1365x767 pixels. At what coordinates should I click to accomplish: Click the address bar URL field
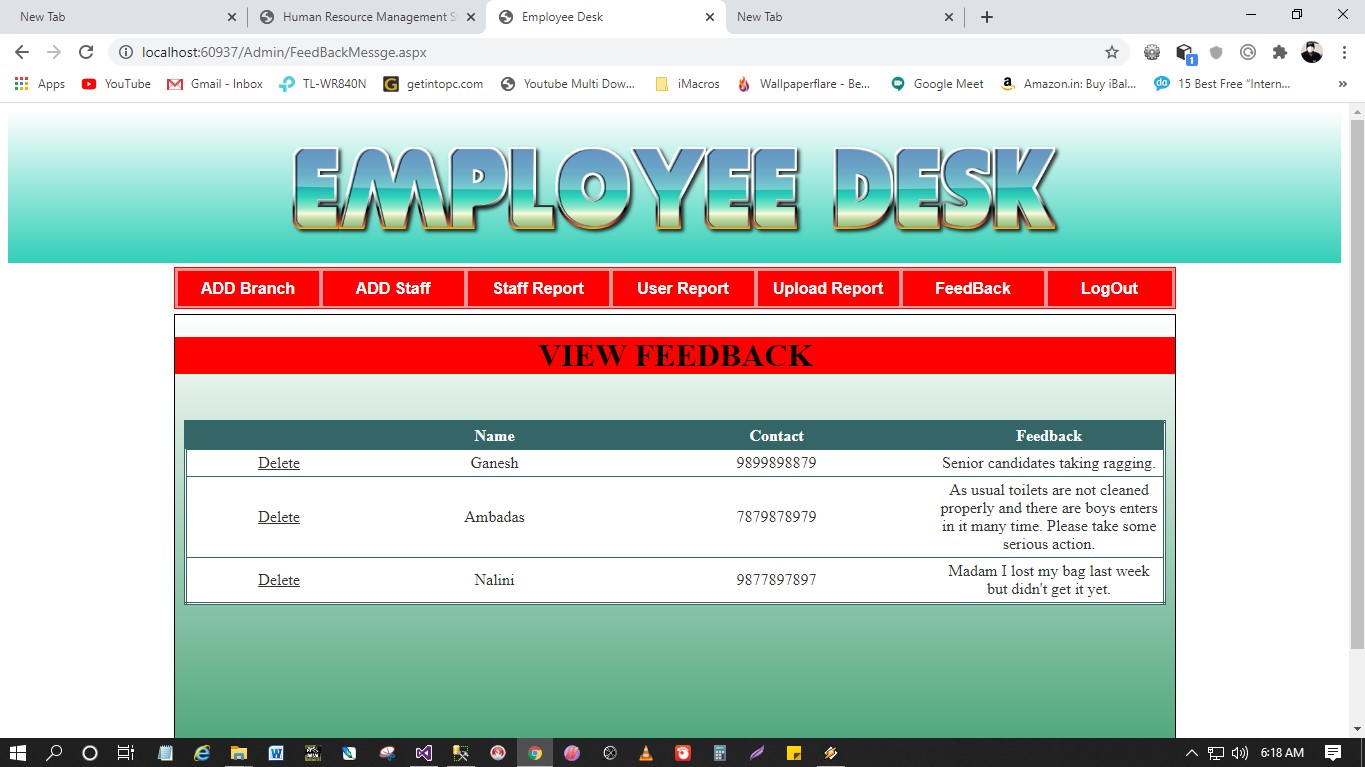[600, 52]
